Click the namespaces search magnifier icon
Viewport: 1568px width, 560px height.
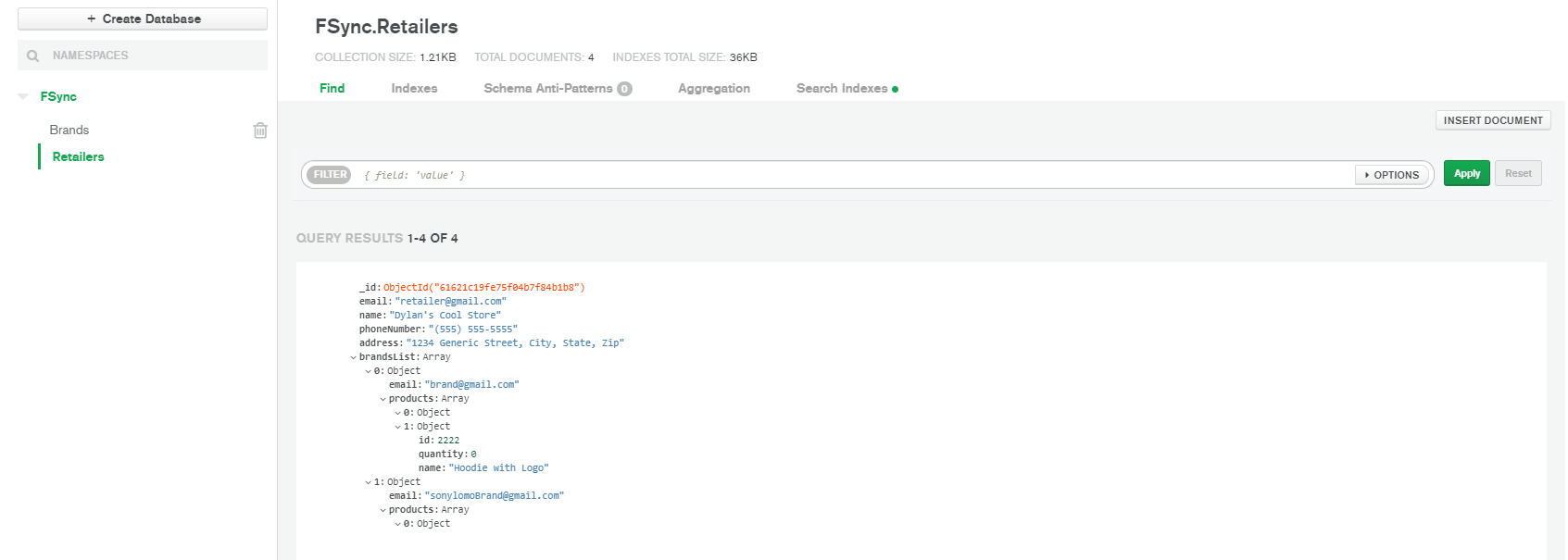pyautogui.click(x=33, y=56)
